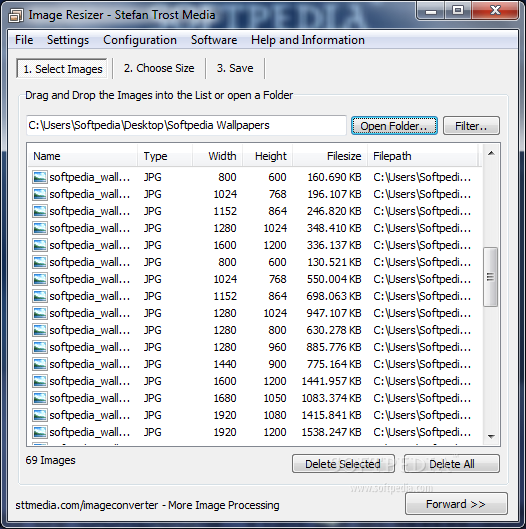The height and width of the screenshot is (529, 526).
Task: Switch to the 3. Save tab
Action: (x=235, y=68)
